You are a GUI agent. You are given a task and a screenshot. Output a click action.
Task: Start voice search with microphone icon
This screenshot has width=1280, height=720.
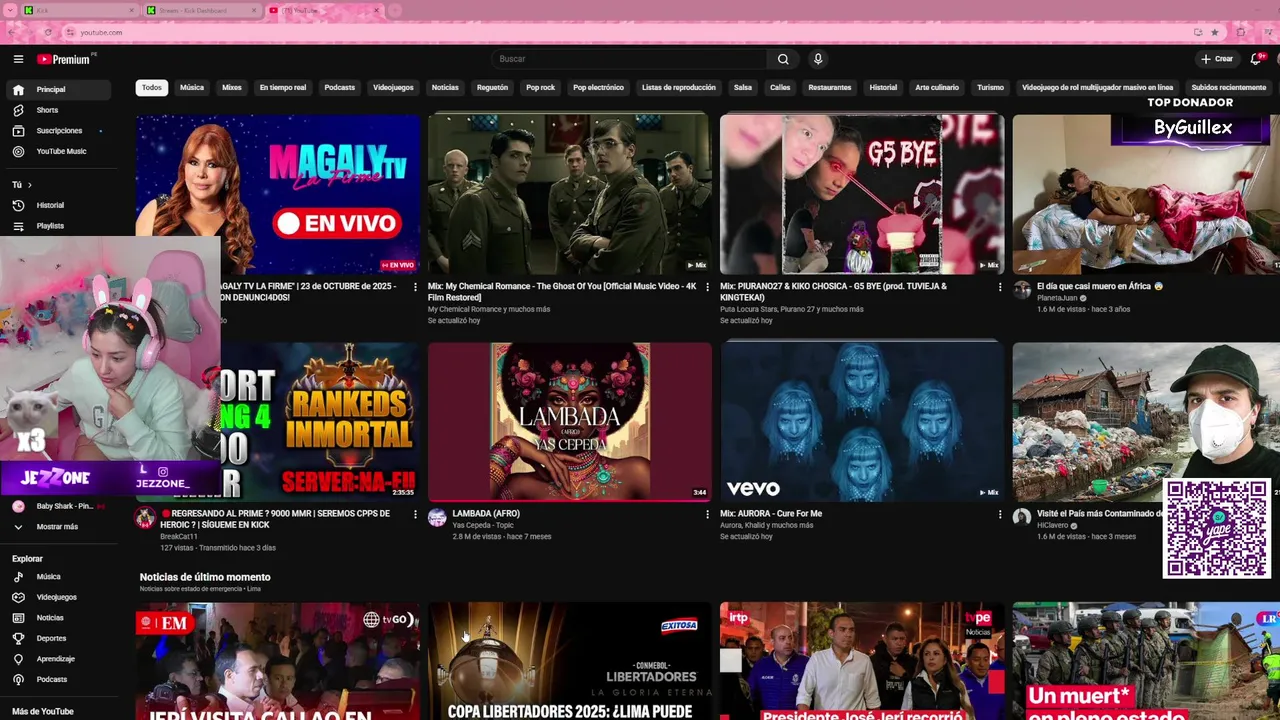pos(818,59)
